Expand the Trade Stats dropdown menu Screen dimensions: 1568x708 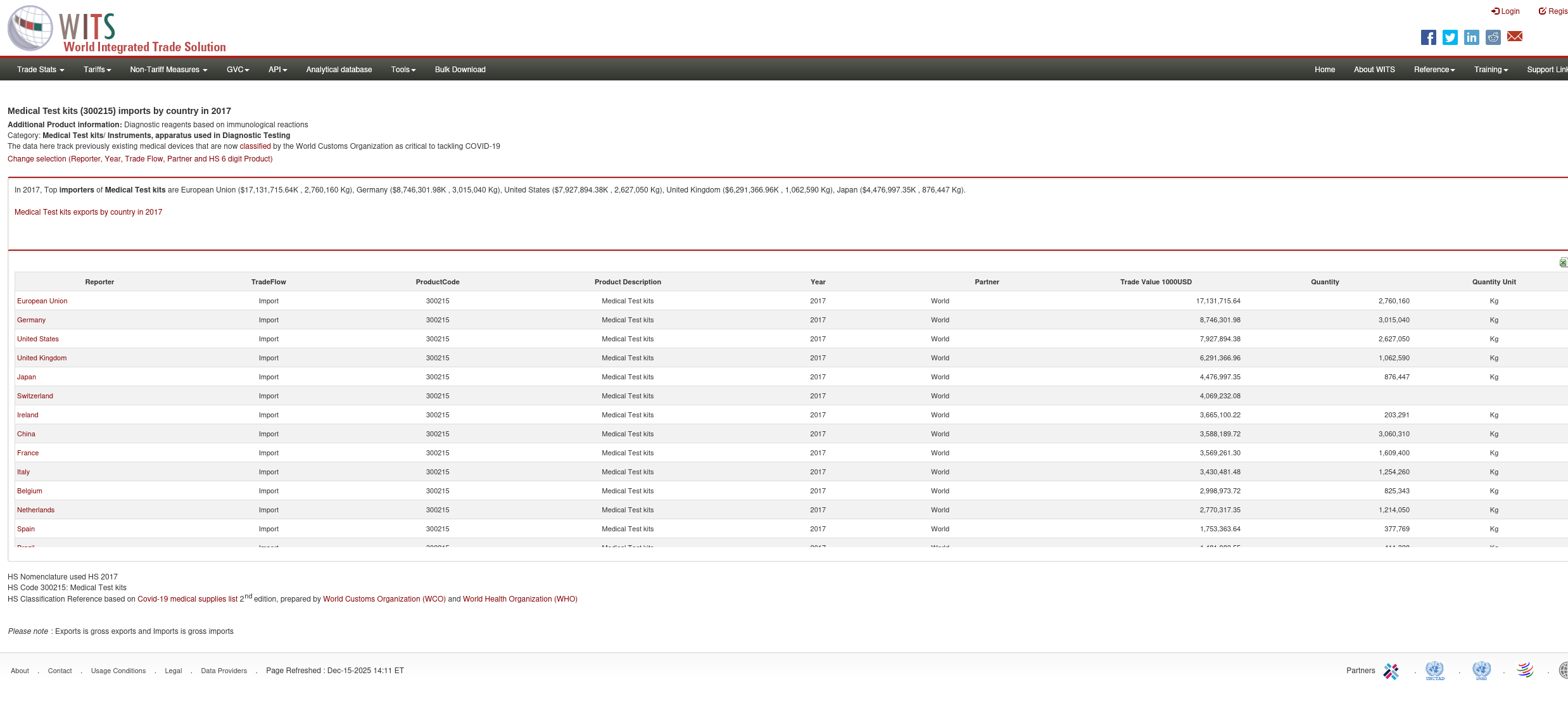point(41,70)
